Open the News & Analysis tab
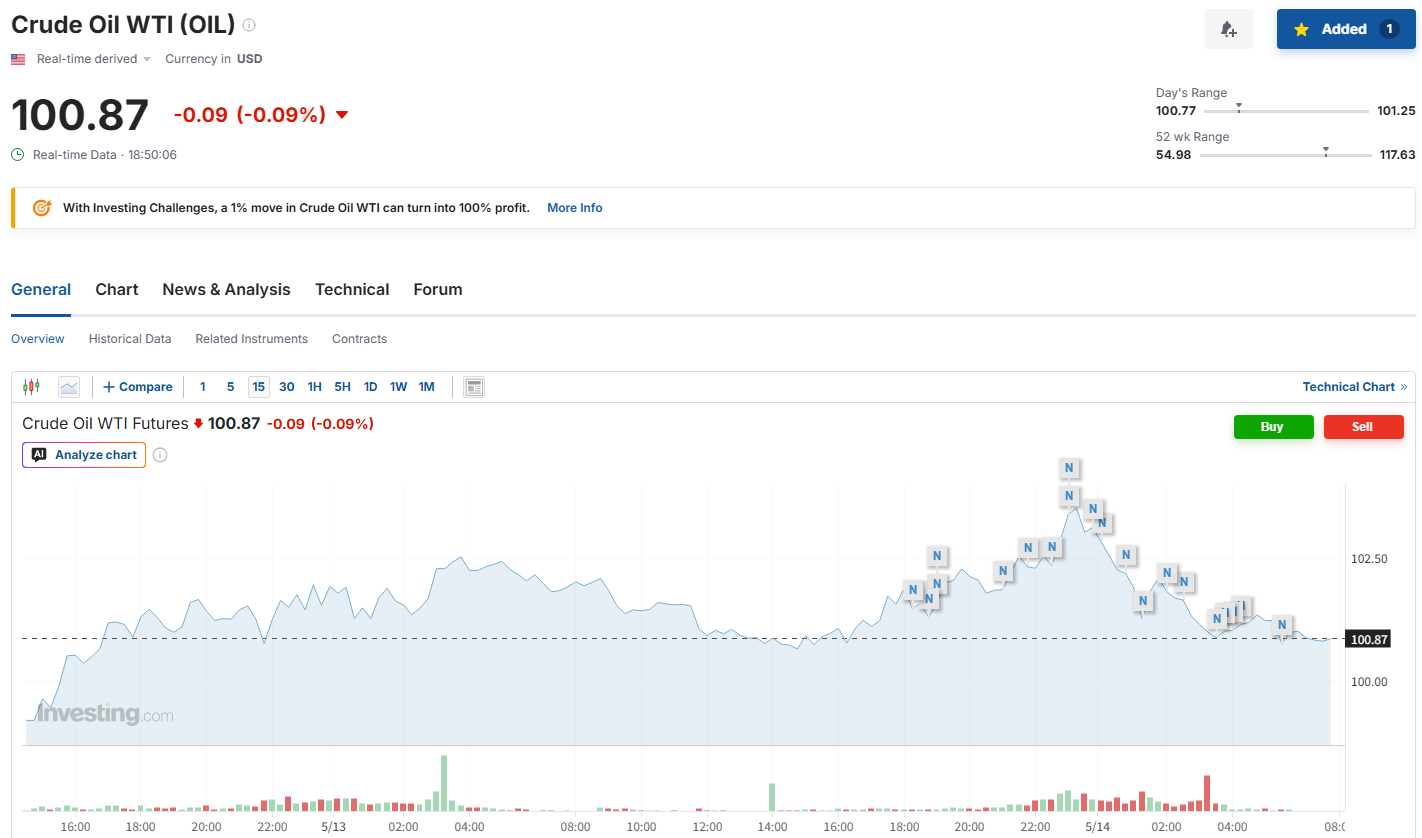The width and height of the screenshot is (1422, 838). point(226,290)
